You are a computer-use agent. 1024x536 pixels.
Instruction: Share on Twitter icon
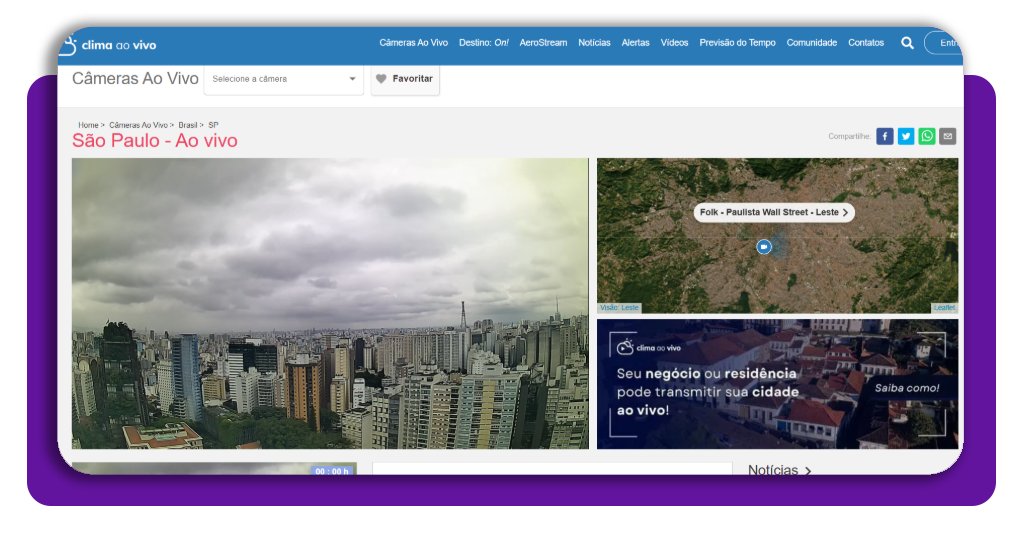(x=906, y=136)
